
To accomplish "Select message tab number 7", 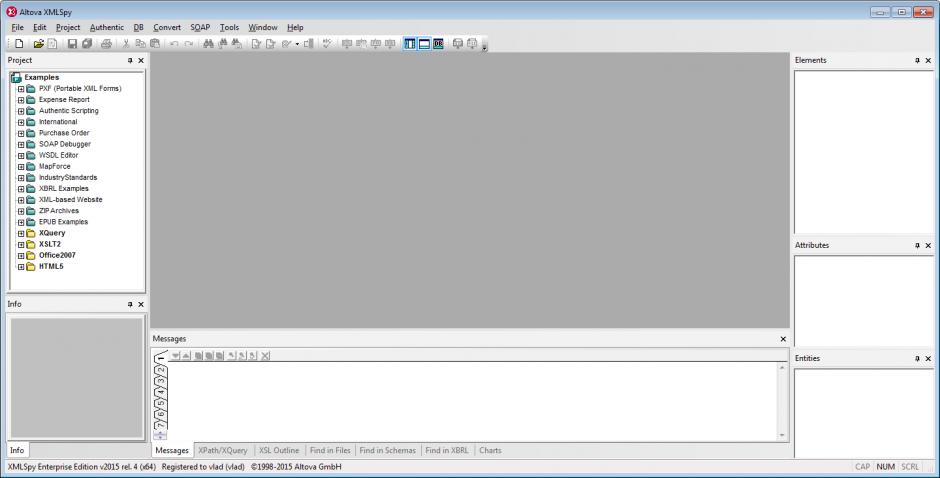I will pyautogui.click(x=160, y=425).
